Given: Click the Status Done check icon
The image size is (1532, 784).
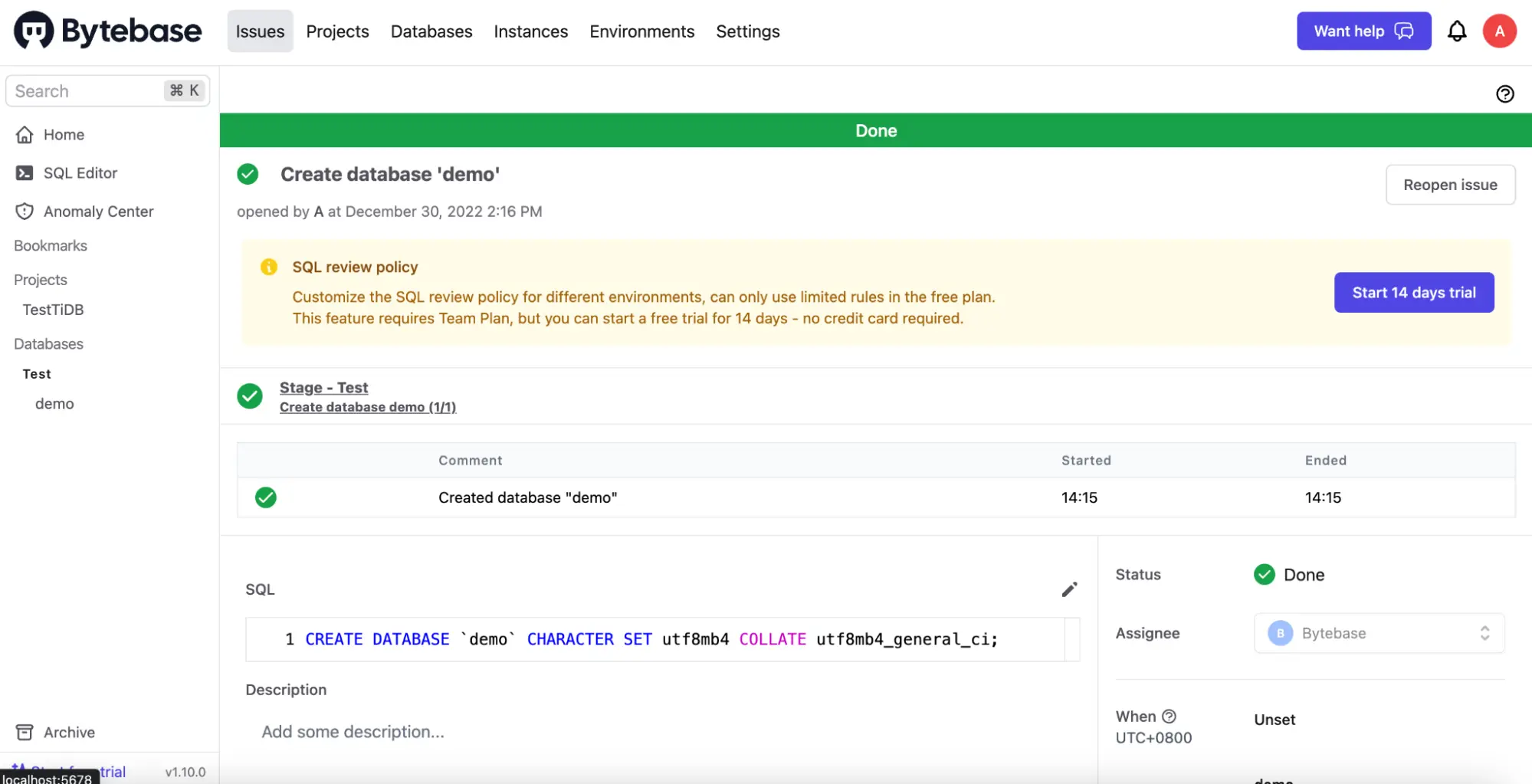Looking at the screenshot, I should 1265,575.
